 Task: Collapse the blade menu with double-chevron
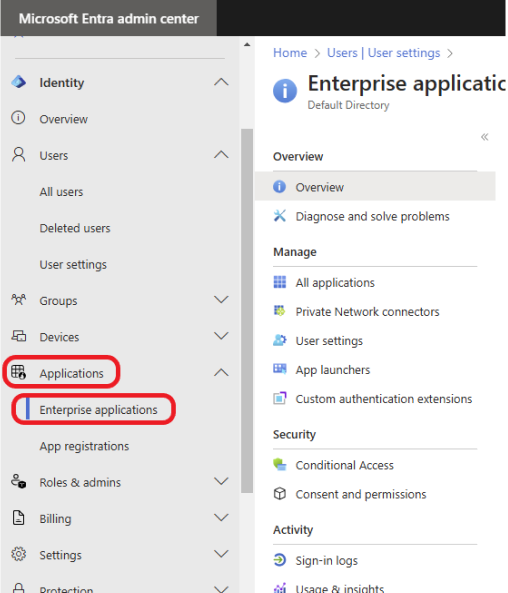point(485,137)
